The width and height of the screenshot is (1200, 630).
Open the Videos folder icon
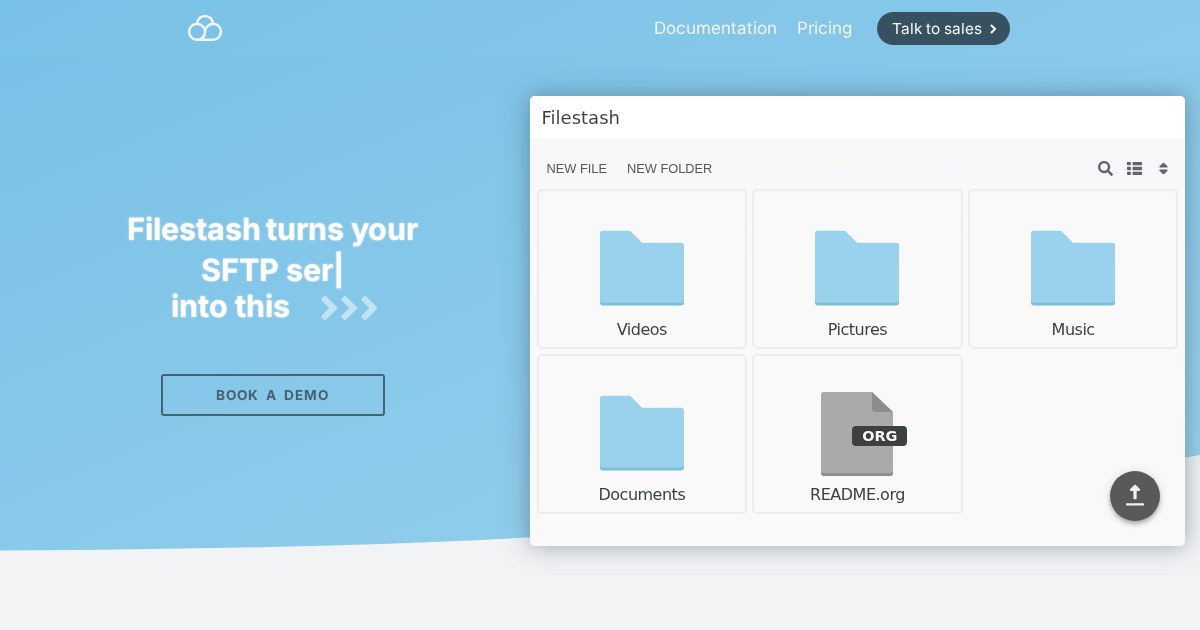[x=642, y=268]
